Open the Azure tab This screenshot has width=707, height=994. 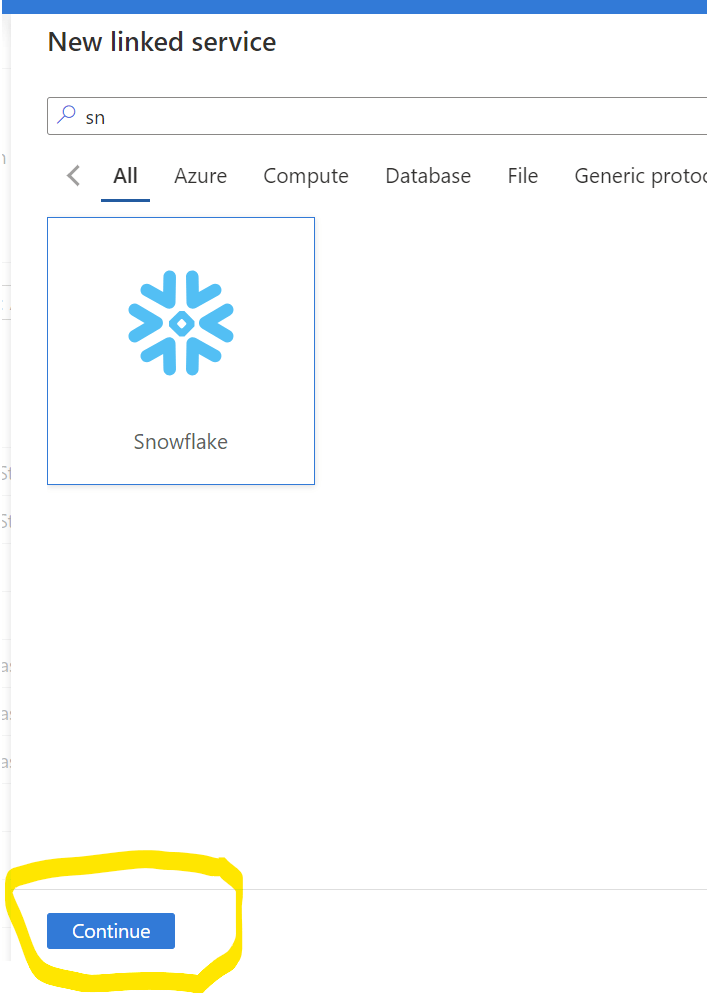point(200,176)
